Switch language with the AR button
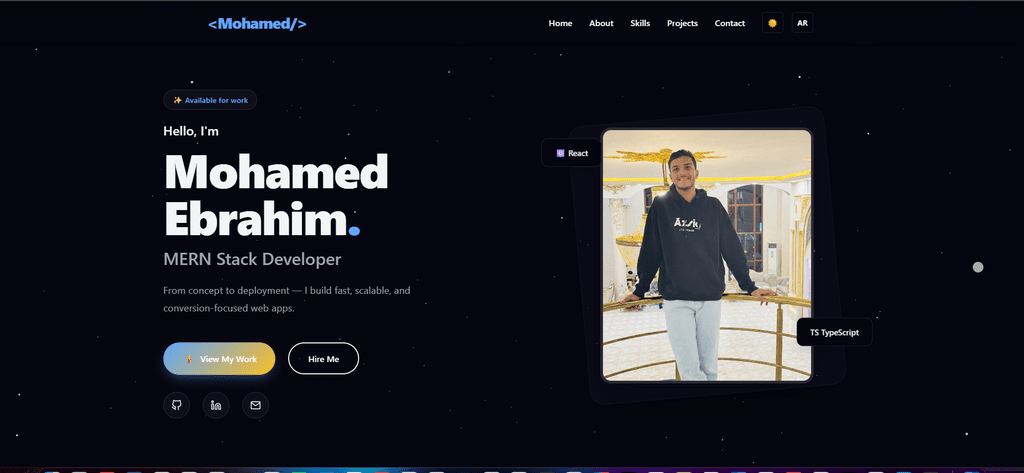This screenshot has width=1024, height=473. pyautogui.click(x=803, y=23)
